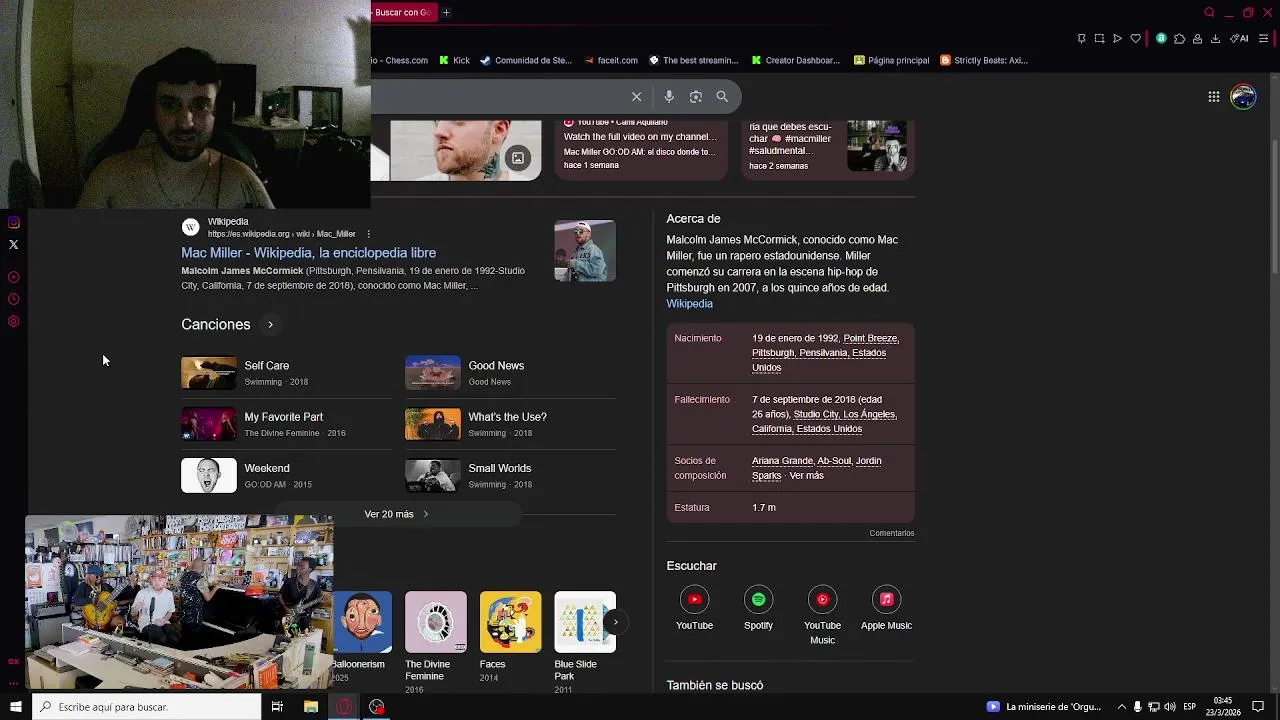Open the image overlay icon on Mac Miller photo
1280x720 pixels.
click(518, 158)
